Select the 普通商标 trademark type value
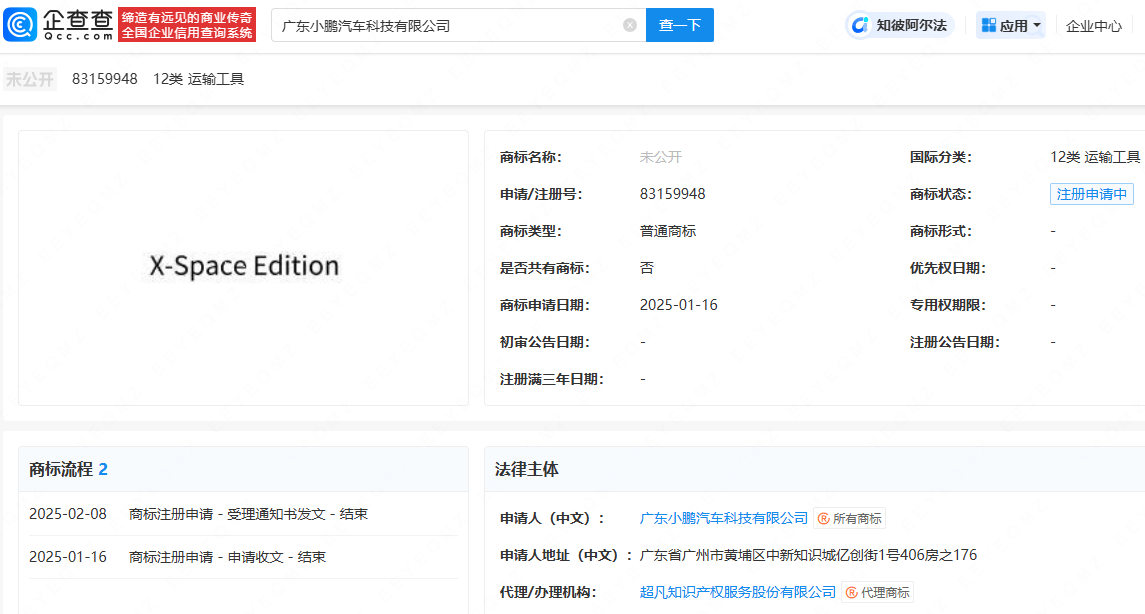Image resolution: width=1145 pixels, height=614 pixels. pyautogui.click(x=668, y=231)
